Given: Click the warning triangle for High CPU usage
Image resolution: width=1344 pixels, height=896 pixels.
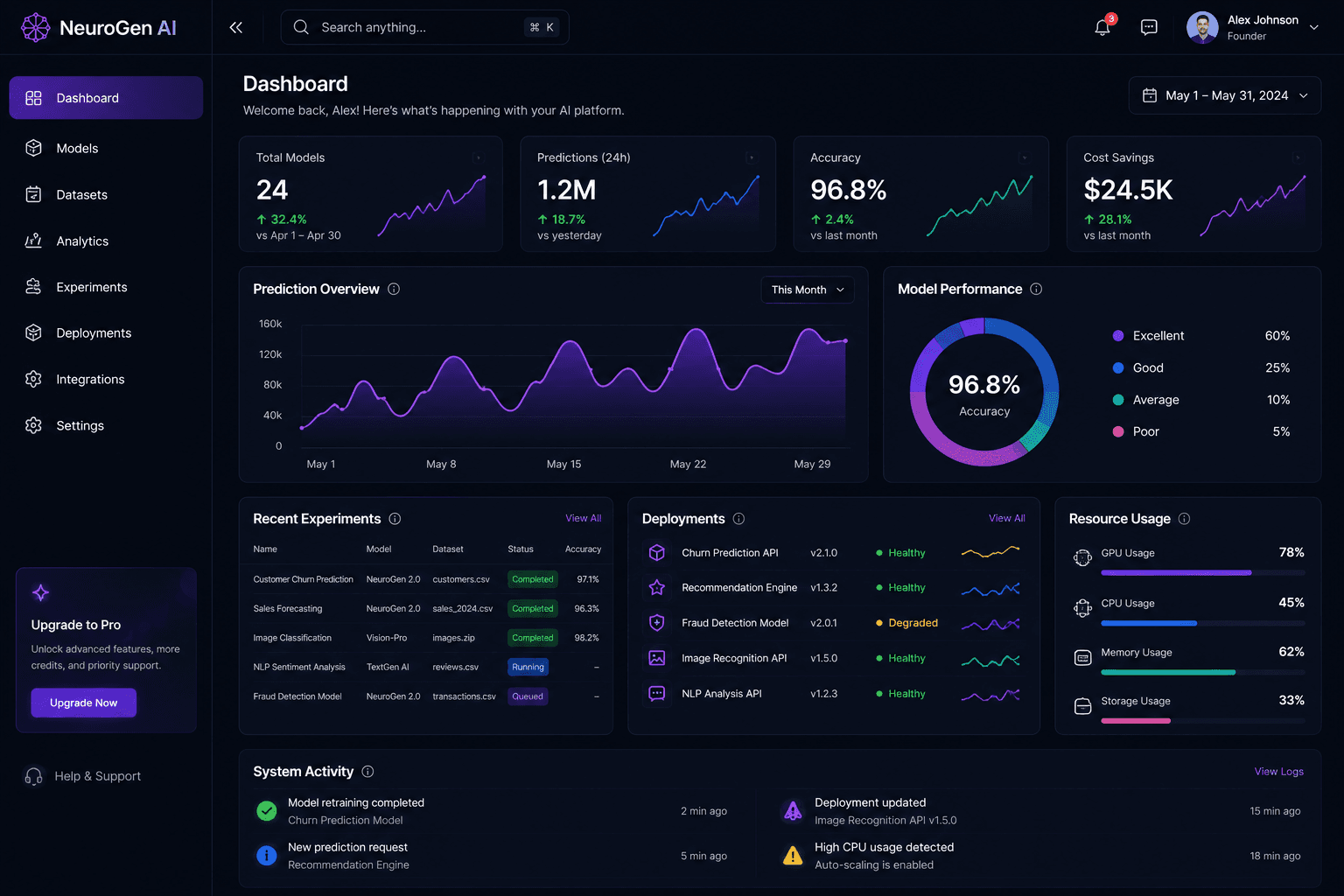Looking at the screenshot, I should coord(793,856).
